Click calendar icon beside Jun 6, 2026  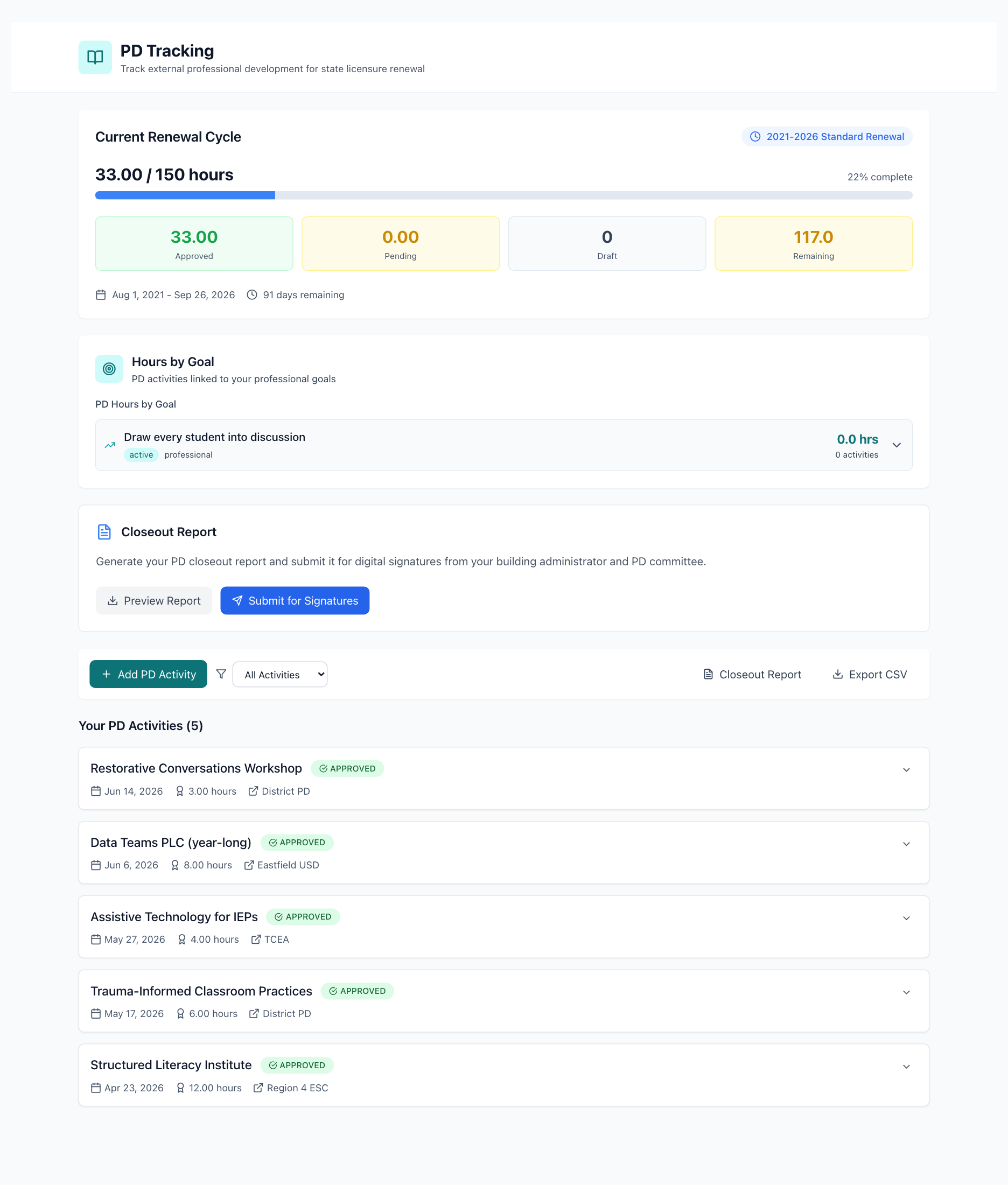pyautogui.click(x=96, y=865)
